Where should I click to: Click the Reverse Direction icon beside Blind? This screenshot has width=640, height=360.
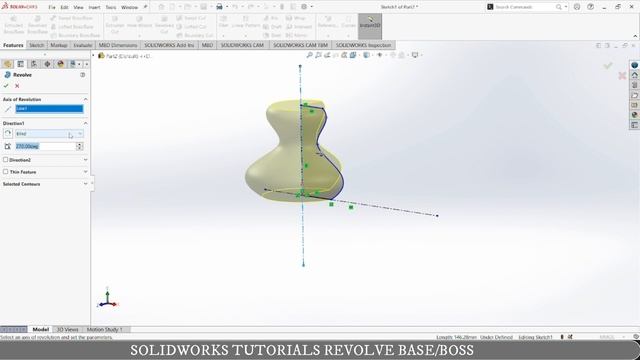[8, 133]
